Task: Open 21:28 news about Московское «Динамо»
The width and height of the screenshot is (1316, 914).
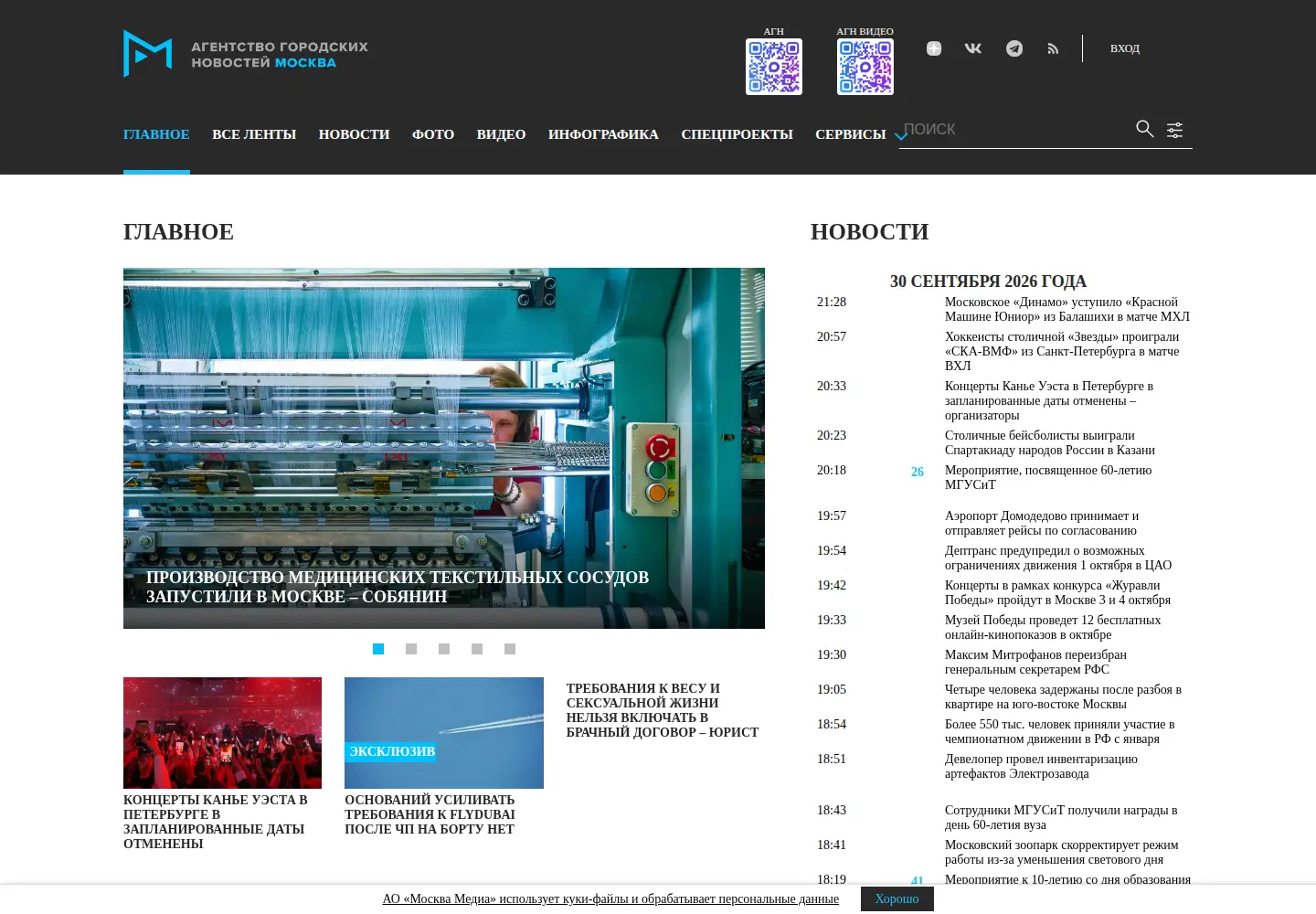Action: click(x=1067, y=309)
